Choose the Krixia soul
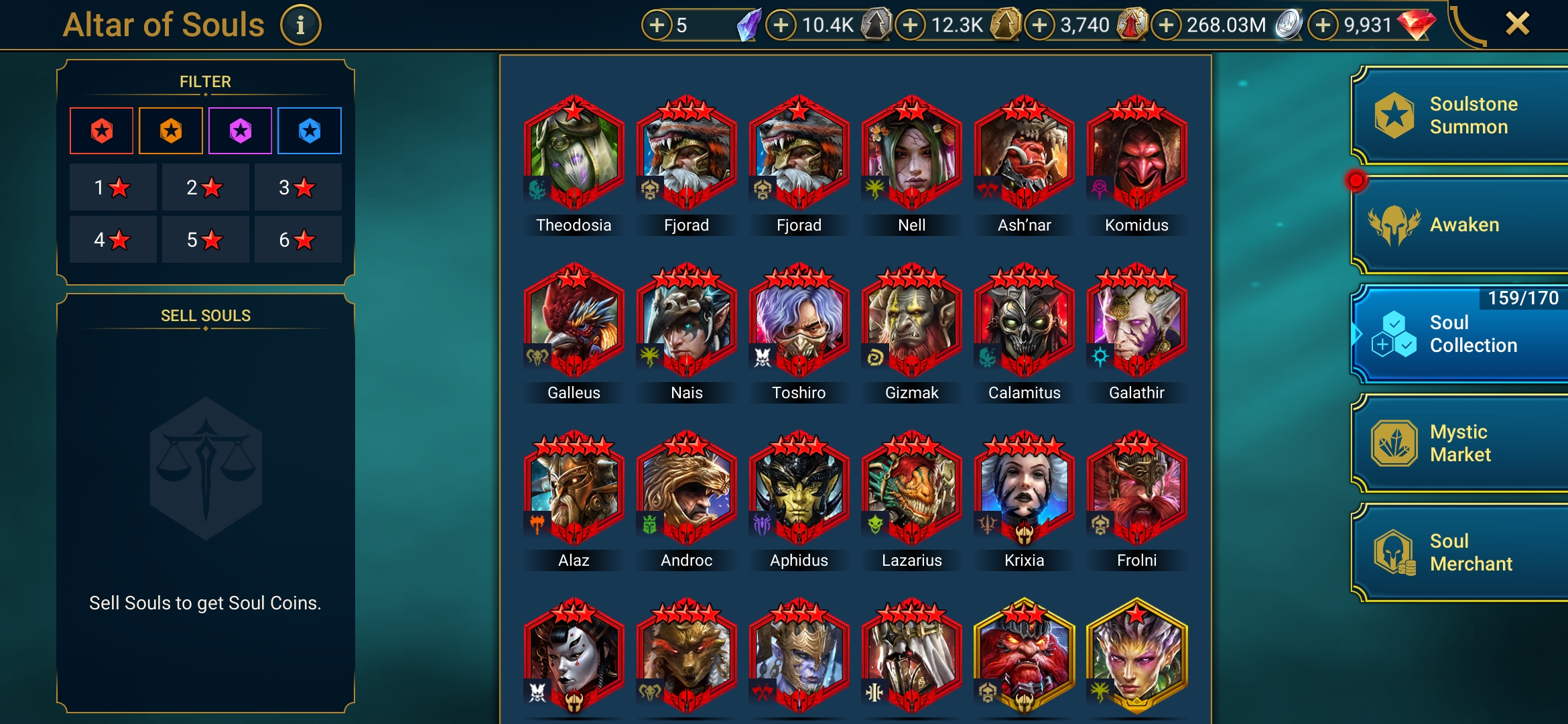The height and width of the screenshot is (724, 1568). point(1024,489)
